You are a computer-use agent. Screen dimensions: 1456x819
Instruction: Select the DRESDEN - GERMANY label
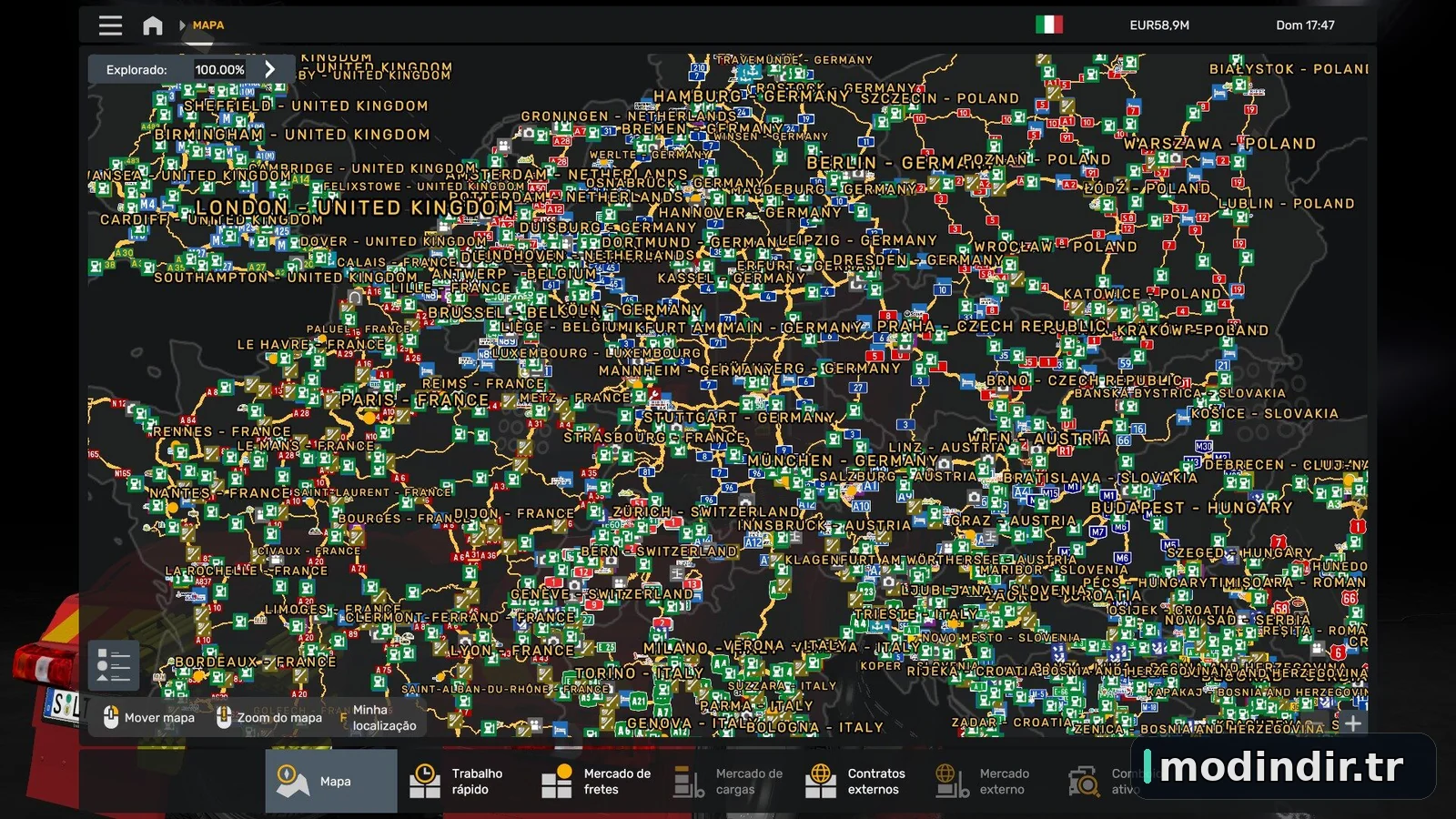917,259
